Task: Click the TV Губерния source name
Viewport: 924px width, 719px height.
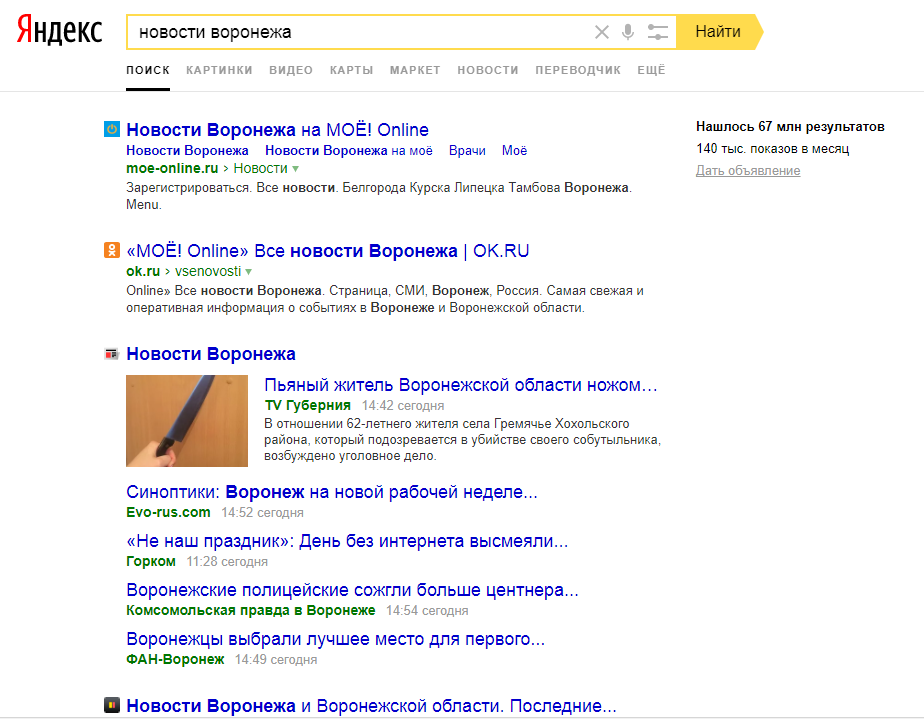Action: (x=308, y=405)
